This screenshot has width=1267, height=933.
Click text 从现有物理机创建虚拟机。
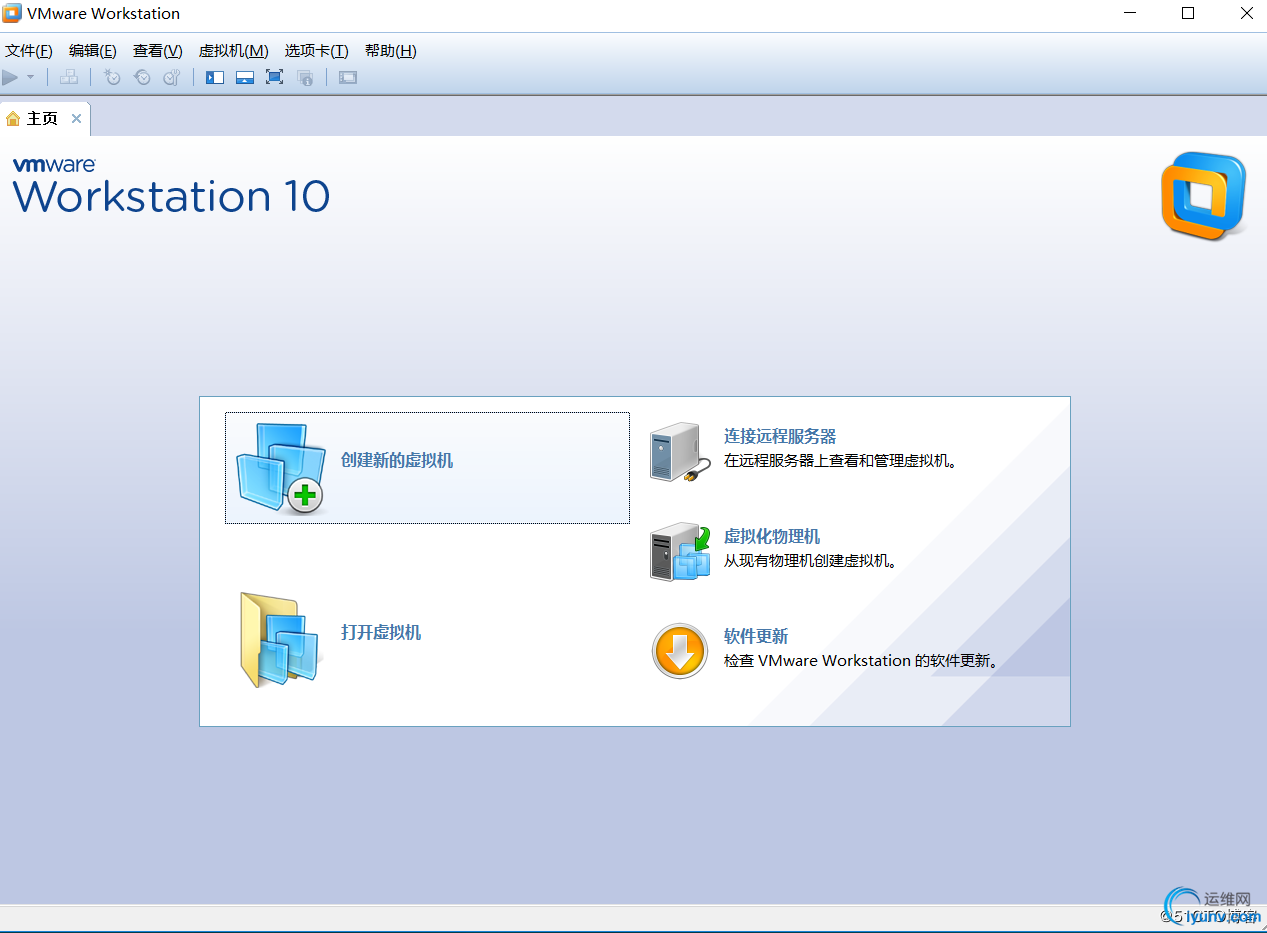[810, 561]
